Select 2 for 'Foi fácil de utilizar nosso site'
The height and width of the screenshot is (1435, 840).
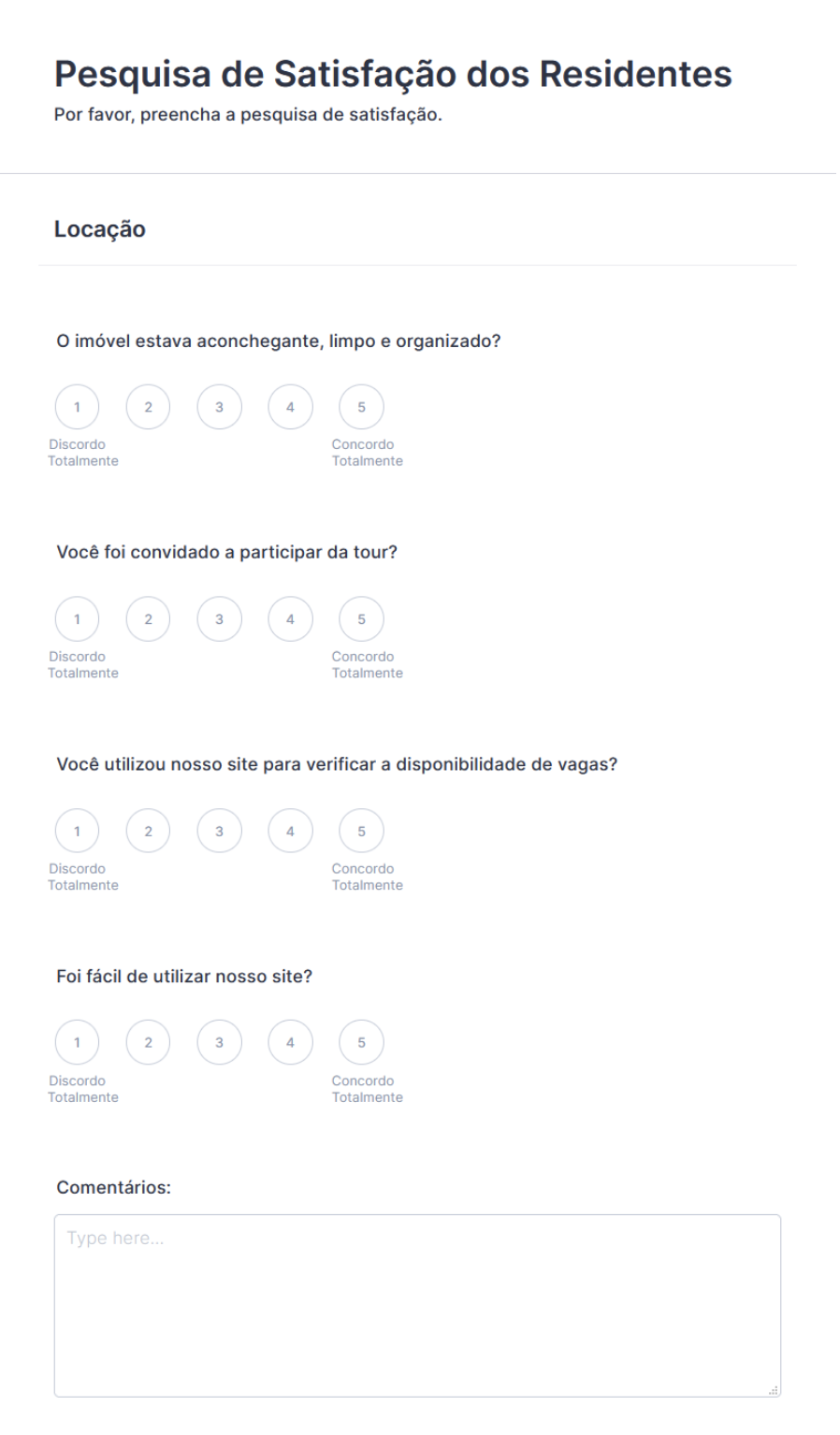[149, 1043]
